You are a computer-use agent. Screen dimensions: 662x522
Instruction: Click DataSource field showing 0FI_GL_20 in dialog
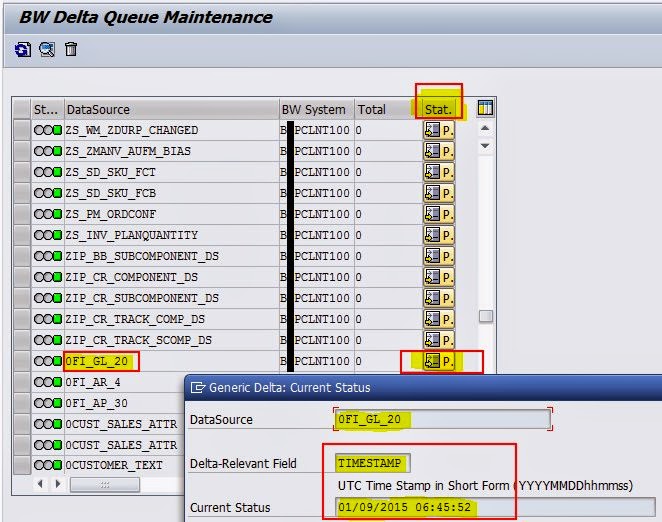pos(442,419)
